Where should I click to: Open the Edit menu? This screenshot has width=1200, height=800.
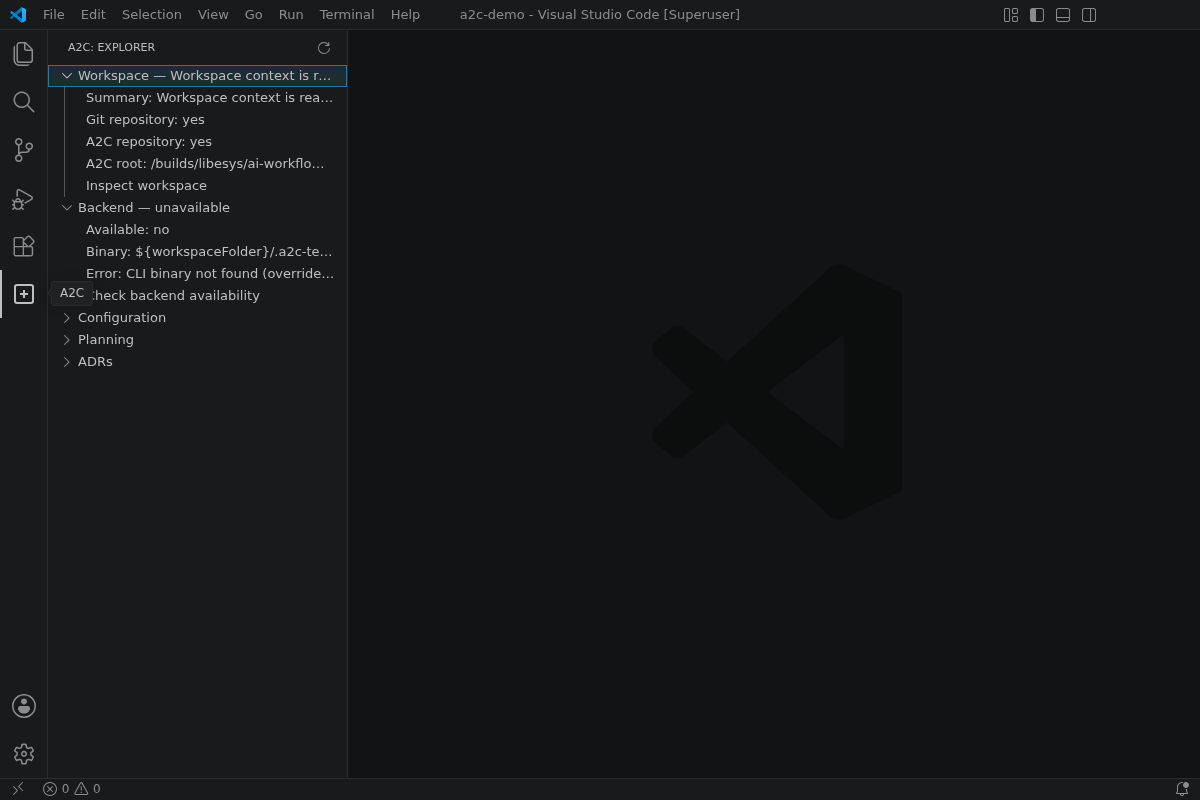93,15
